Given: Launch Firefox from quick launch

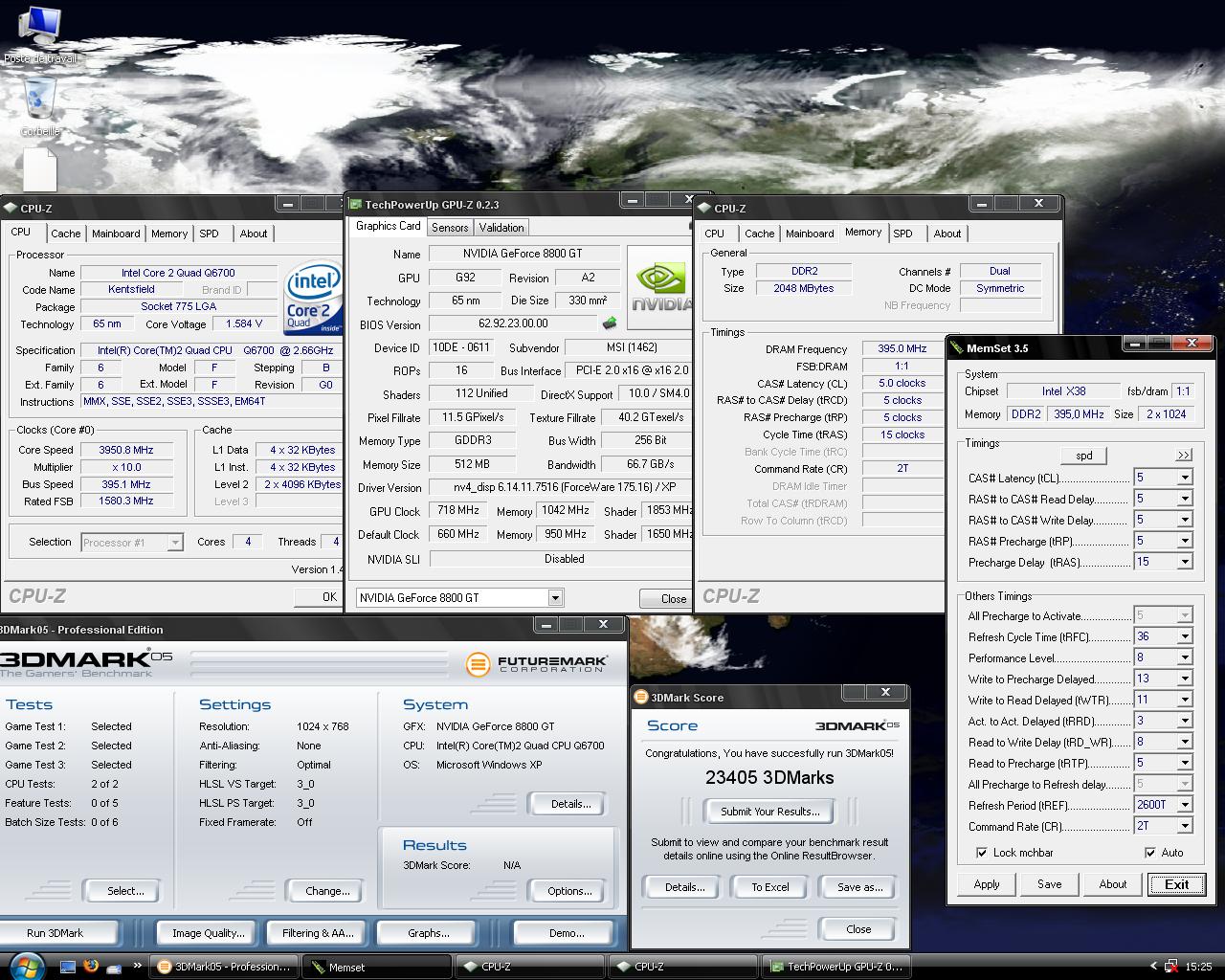Looking at the screenshot, I should 91,967.
